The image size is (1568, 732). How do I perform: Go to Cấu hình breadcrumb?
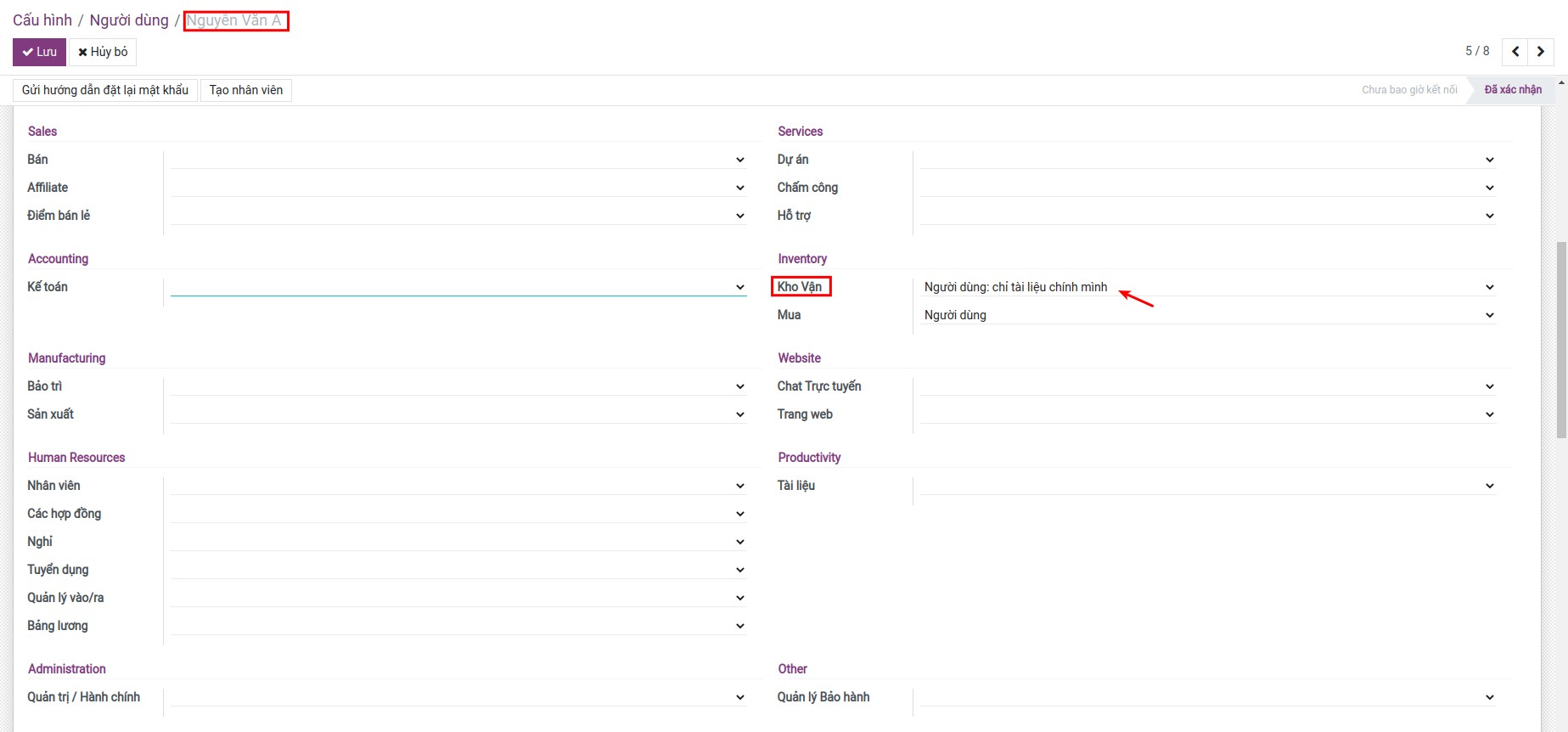tap(42, 20)
